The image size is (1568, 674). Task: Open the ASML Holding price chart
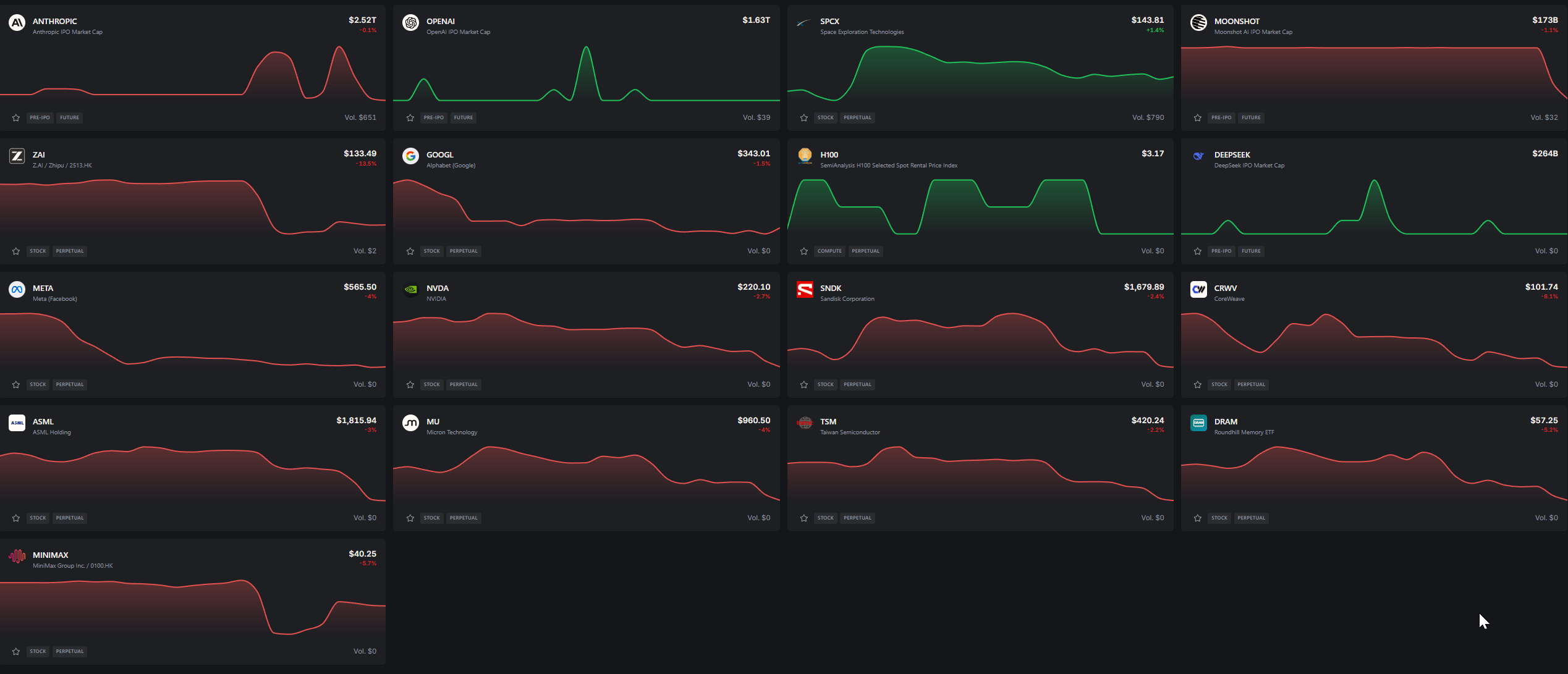193,474
